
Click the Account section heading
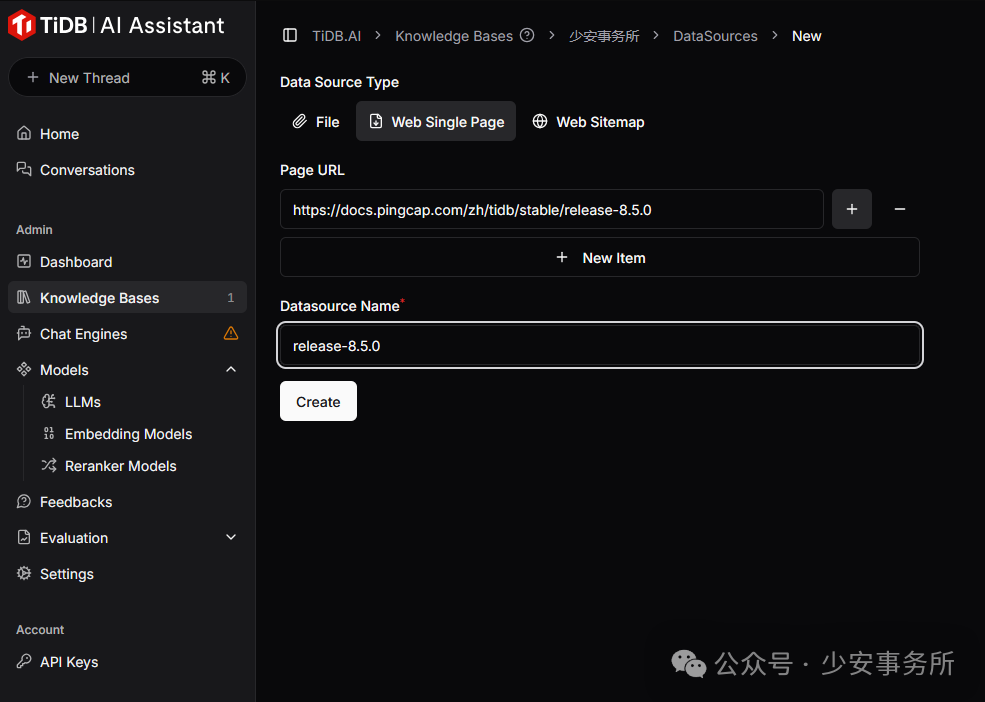coord(40,629)
